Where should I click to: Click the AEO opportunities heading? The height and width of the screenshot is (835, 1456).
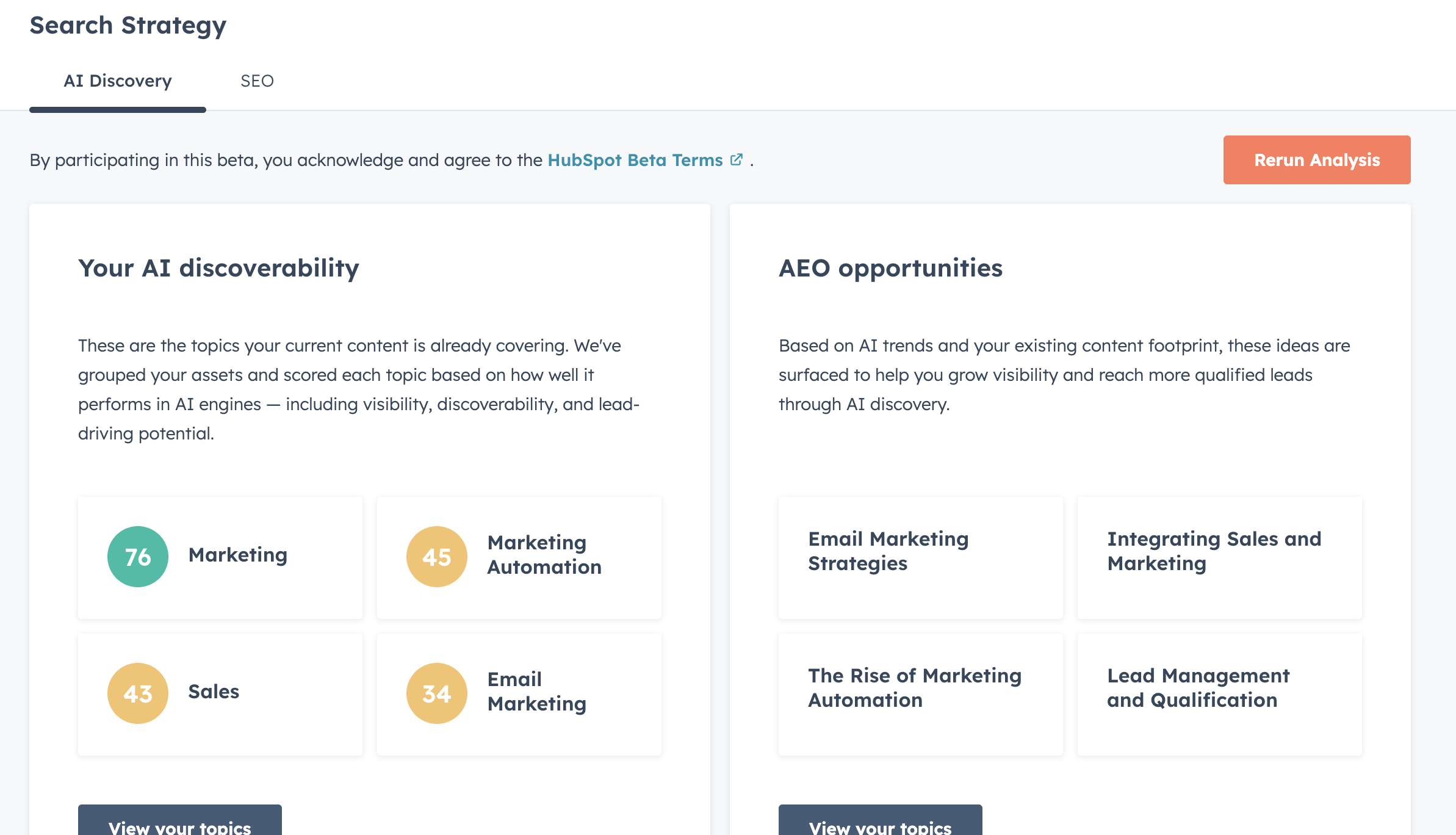click(x=890, y=269)
